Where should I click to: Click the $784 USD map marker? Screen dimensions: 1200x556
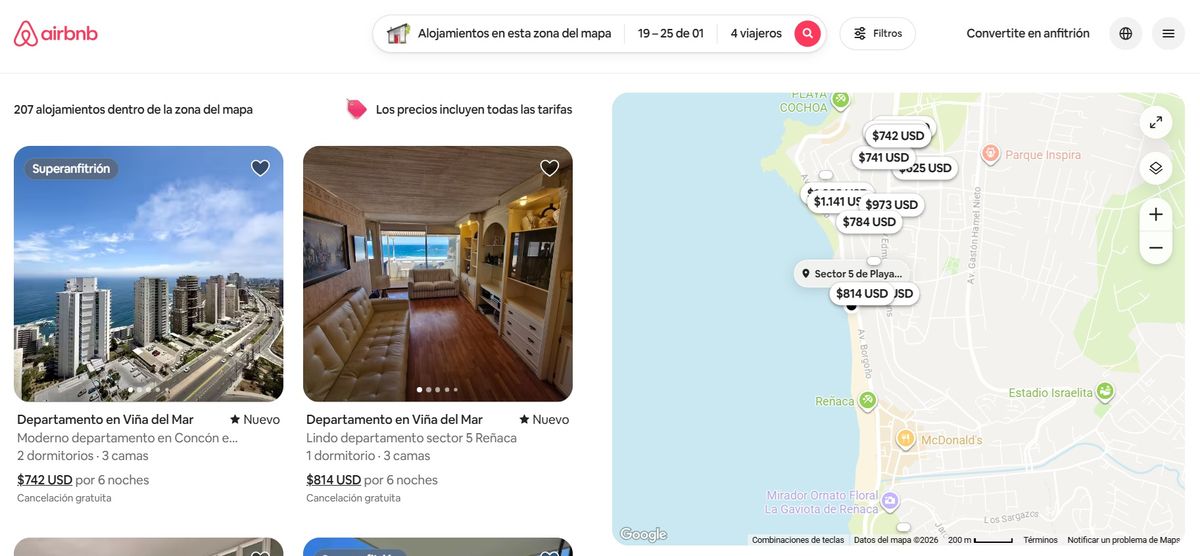pyautogui.click(x=869, y=222)
